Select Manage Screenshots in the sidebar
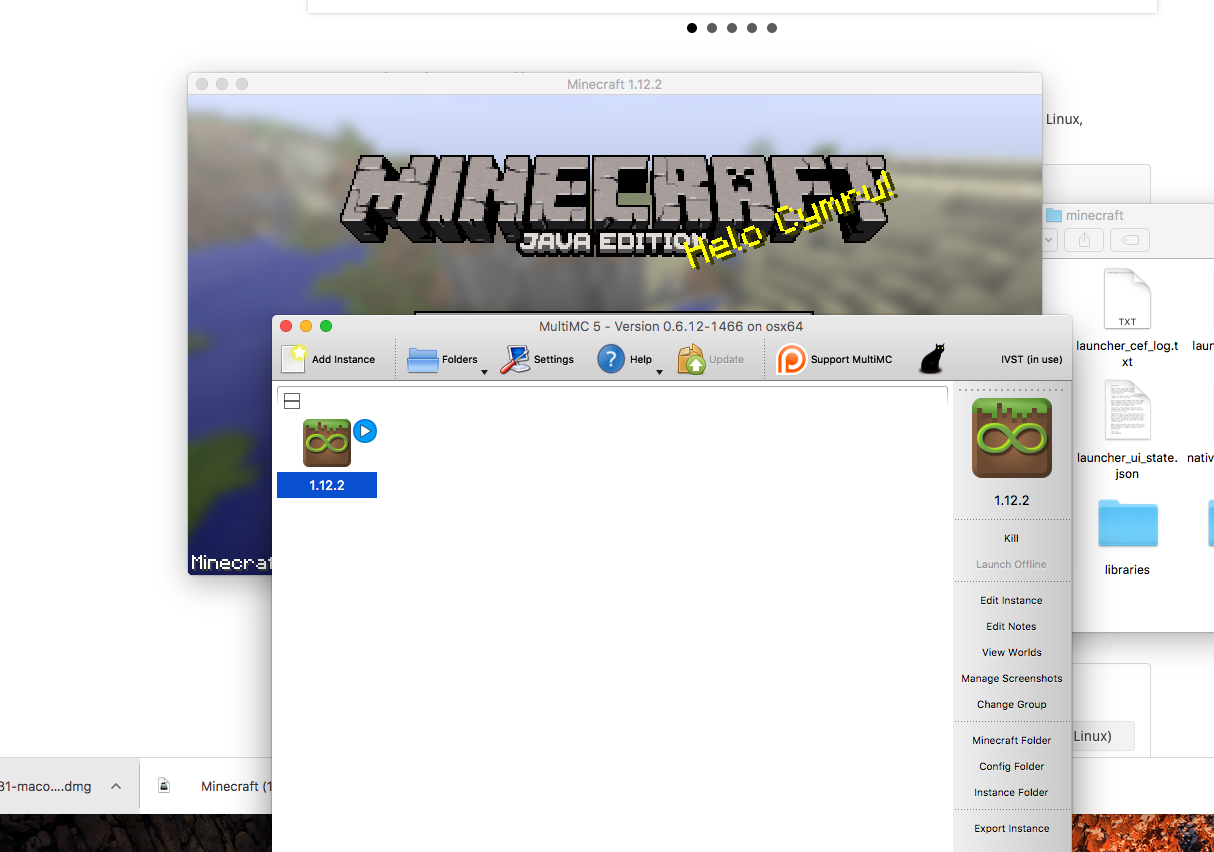 click(x=1011, y=678)
